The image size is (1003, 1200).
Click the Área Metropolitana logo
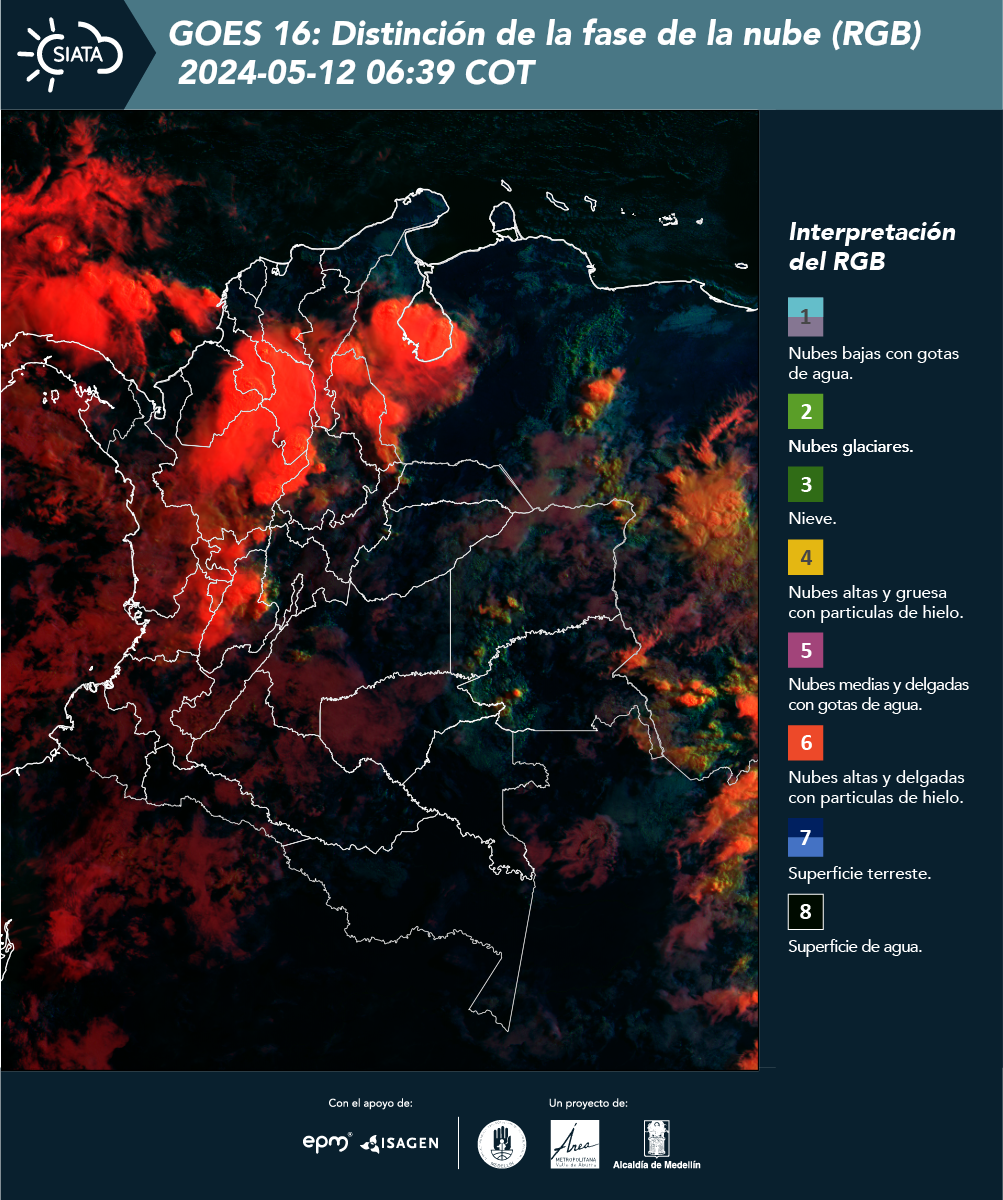[x=576, y=1144]
